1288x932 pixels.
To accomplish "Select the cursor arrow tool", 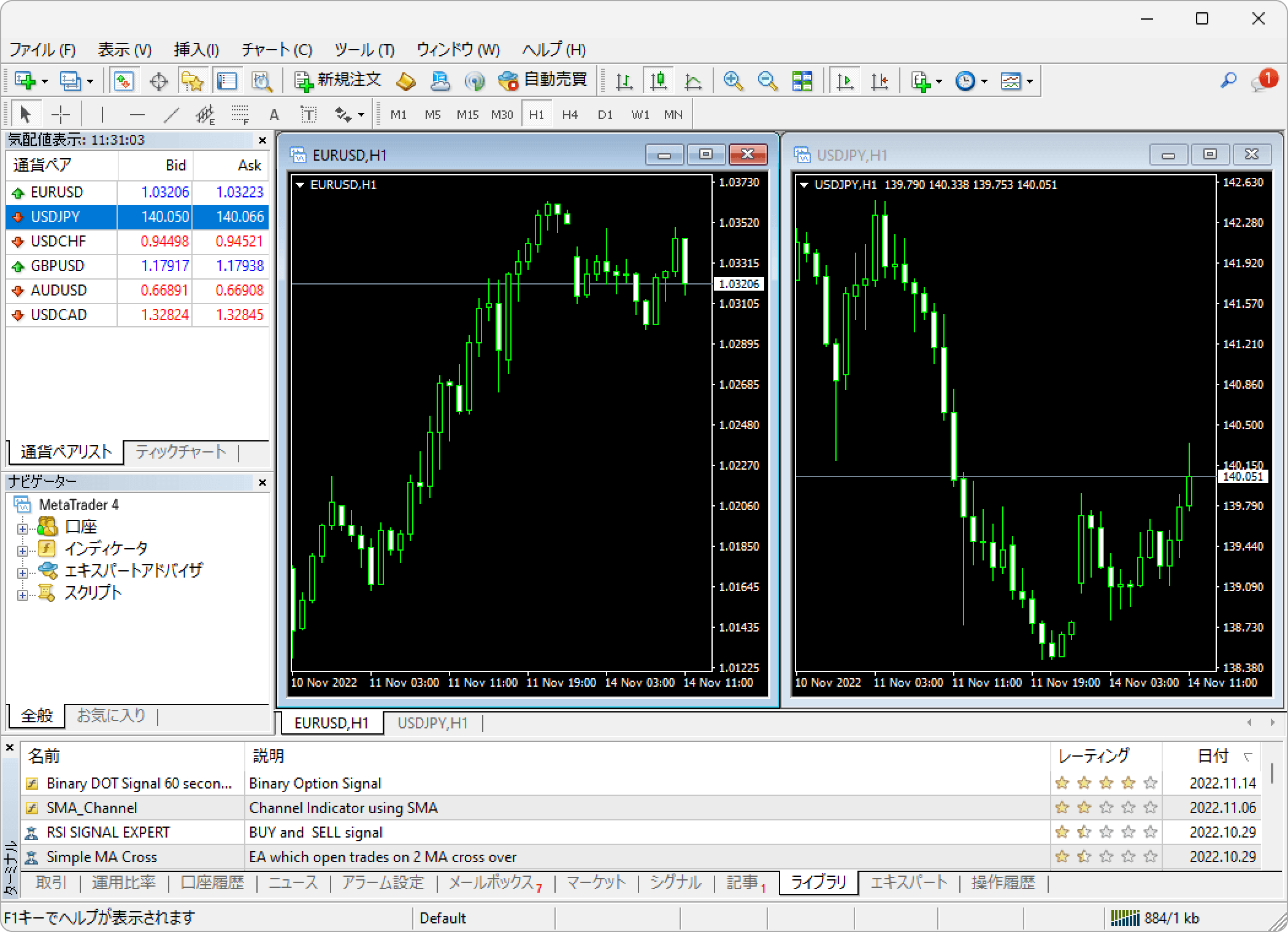I will point(25,114).
